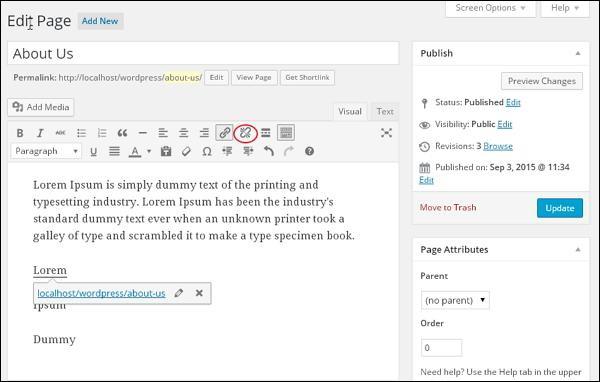Screen dimensions: 600x382
Task: Insert the Read More tag
Action: tap(266, 133)
